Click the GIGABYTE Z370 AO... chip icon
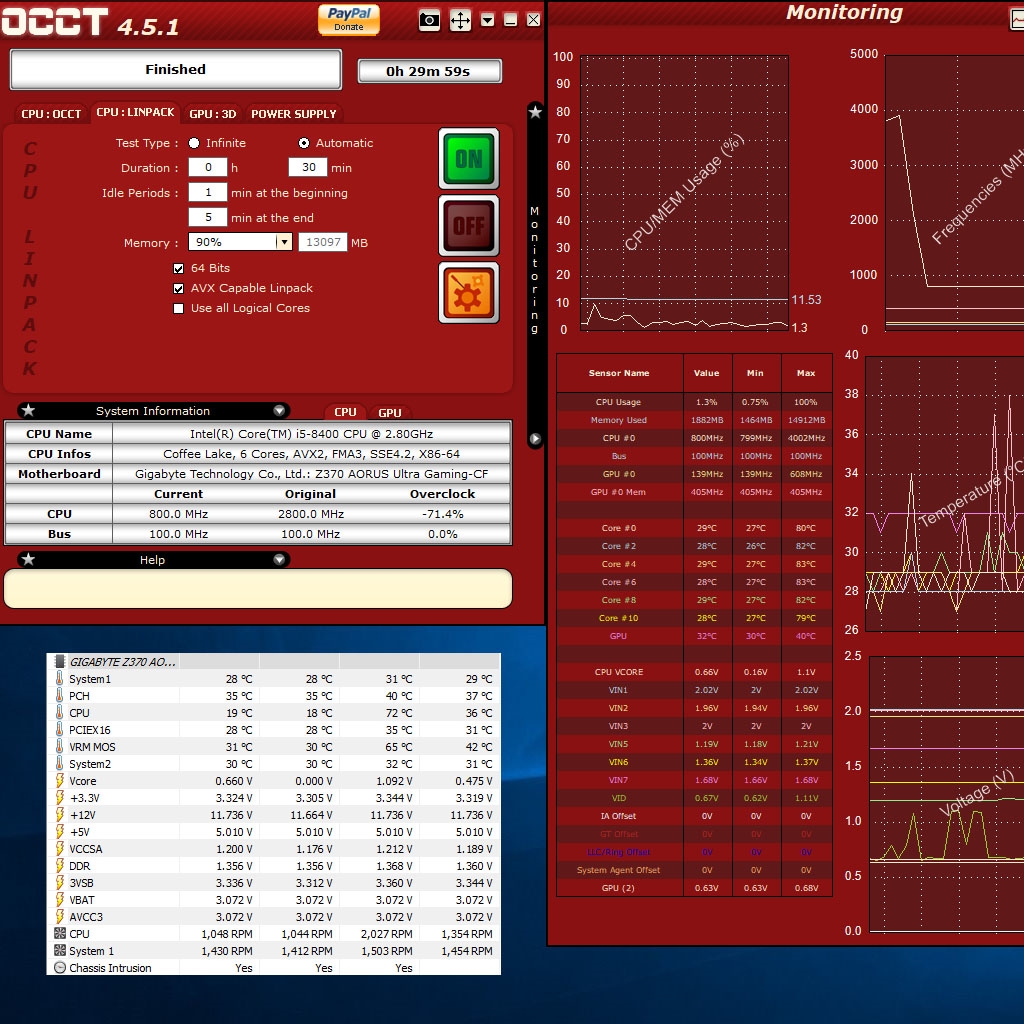 click(x=59, y=661)
